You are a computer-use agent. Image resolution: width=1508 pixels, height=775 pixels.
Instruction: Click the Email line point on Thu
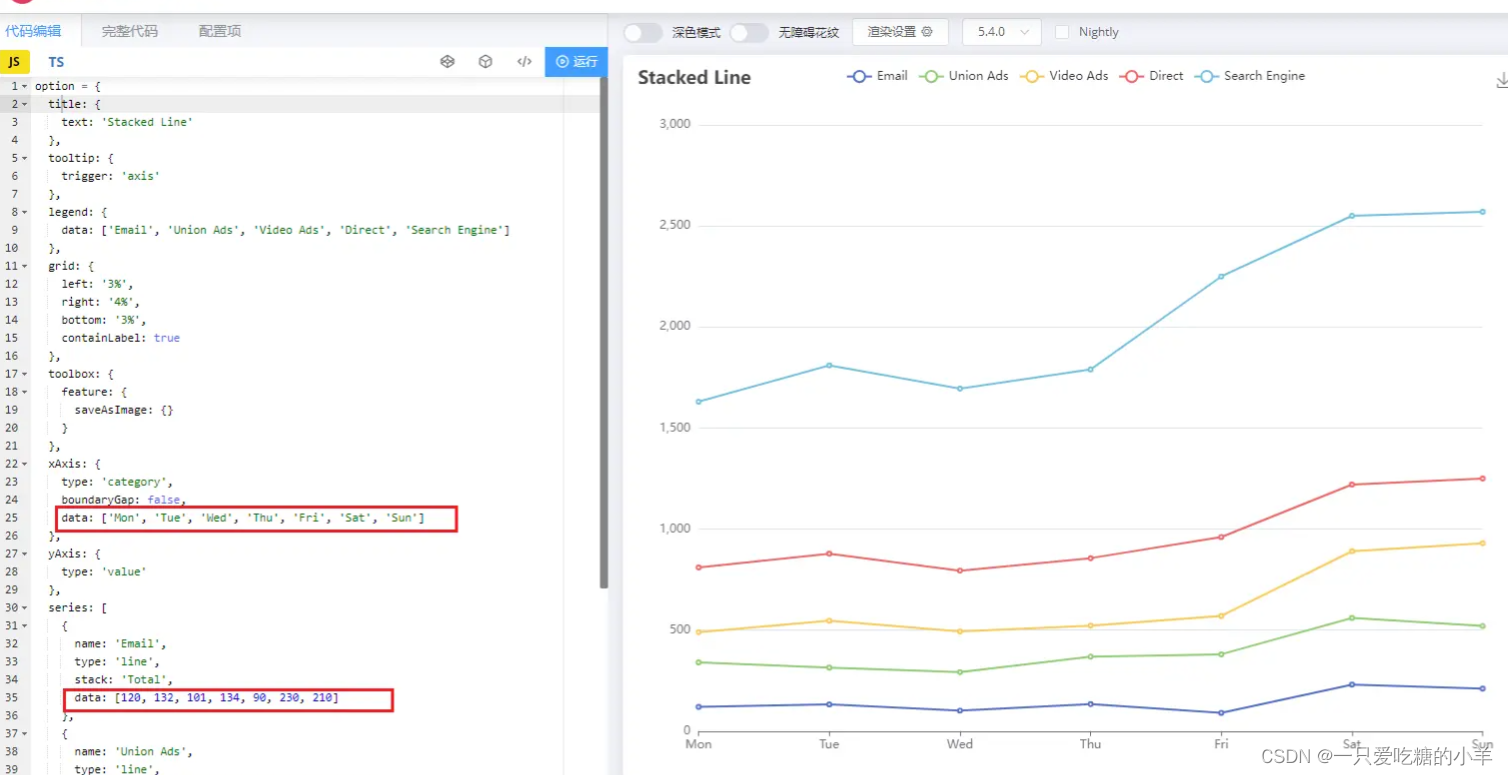1090,704
